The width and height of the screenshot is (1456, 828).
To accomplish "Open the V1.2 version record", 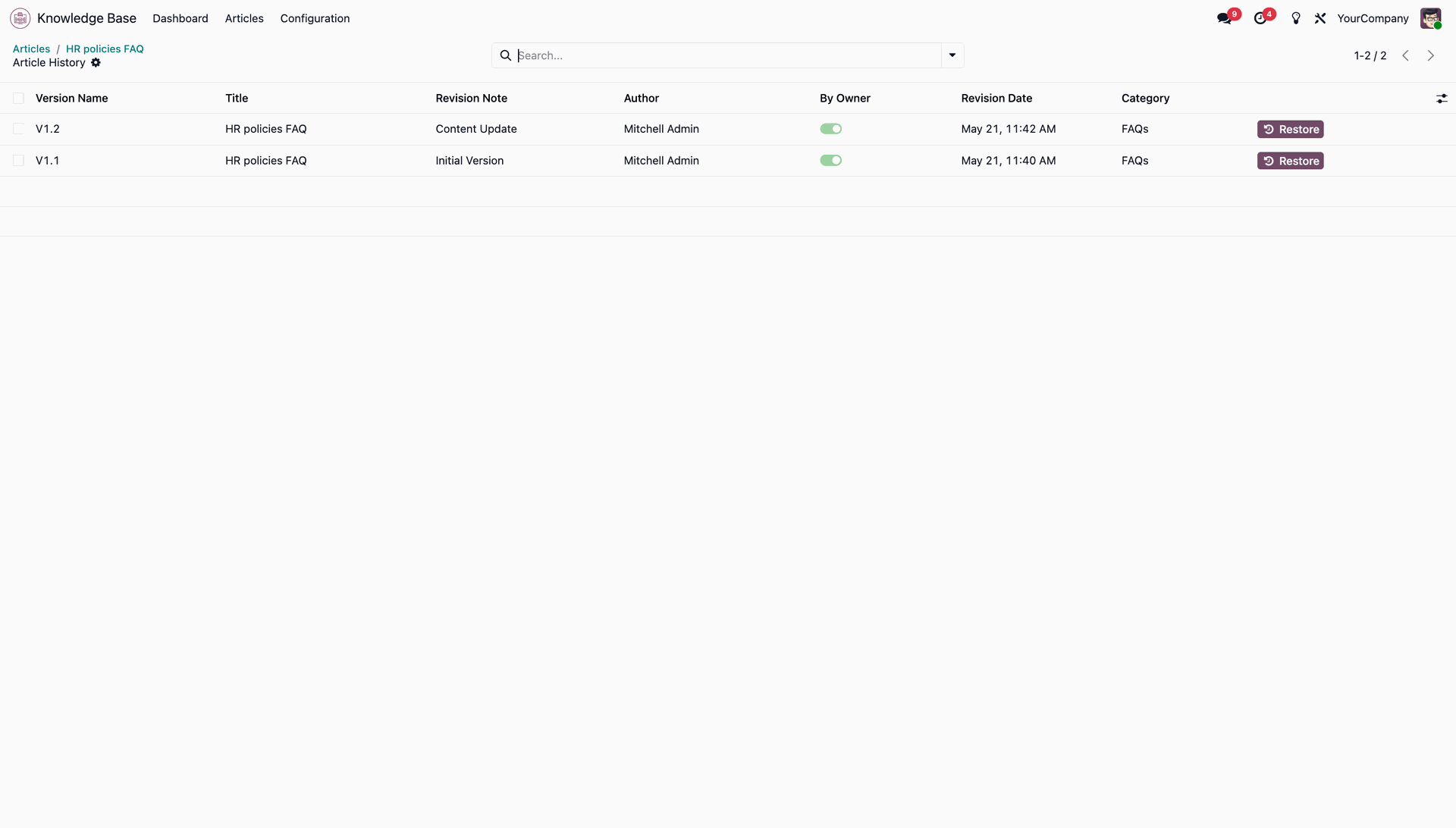I will point(47,129).
